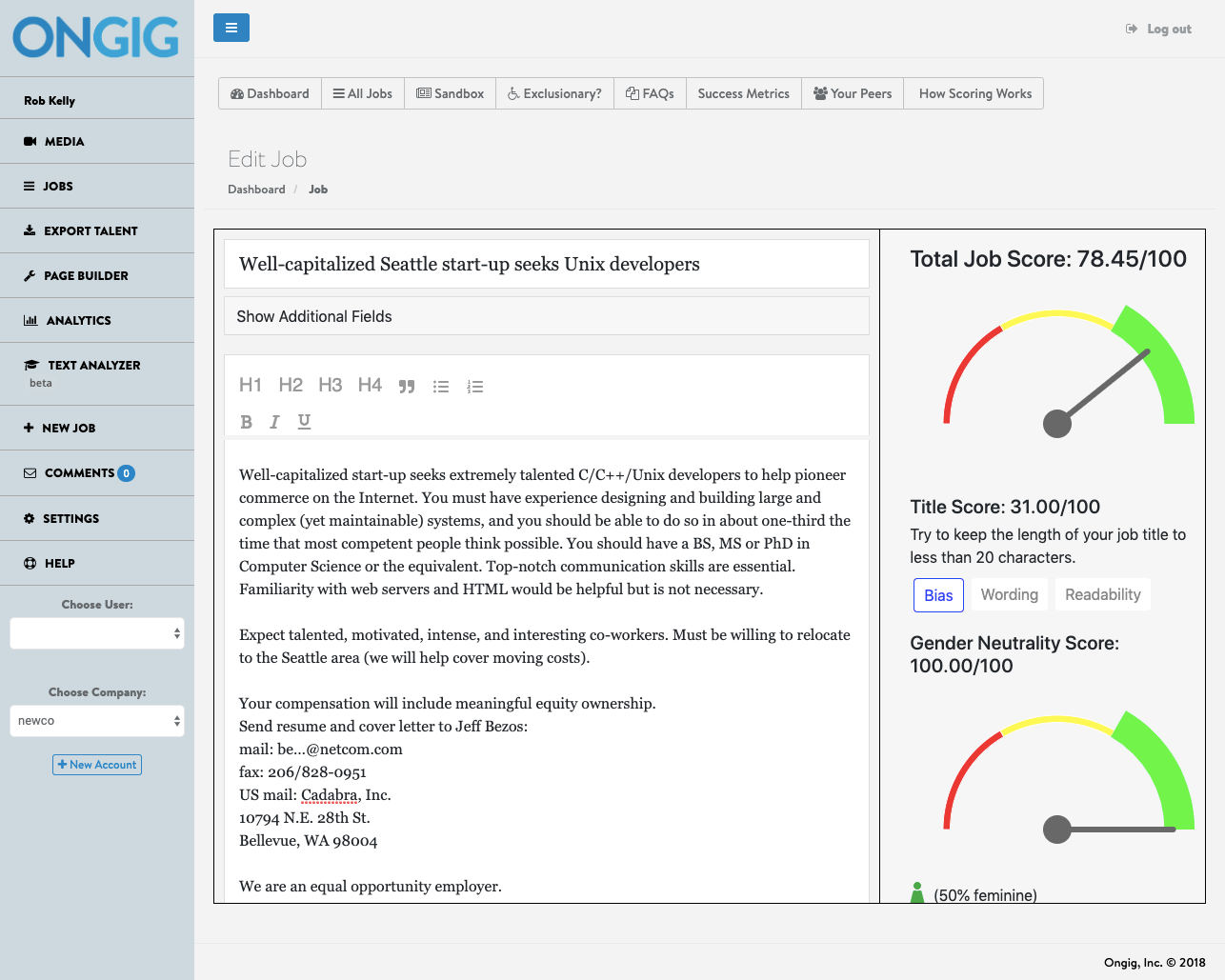Open the blue hamburger menu

tap(231, 28)
